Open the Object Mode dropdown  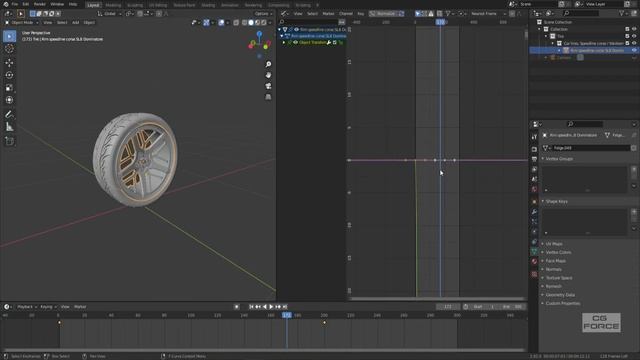22,22
